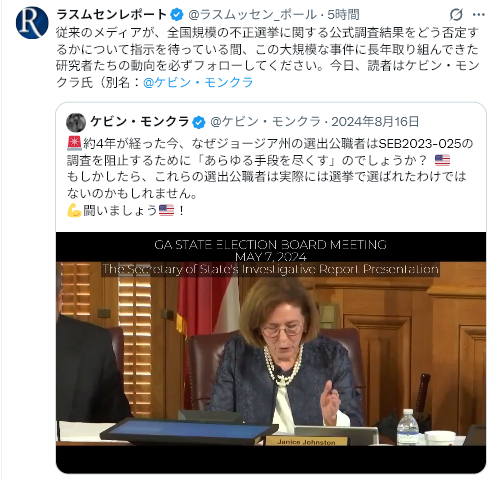The height and width of the screenshot is (480, 492).
Task: Open ラスムセンレポート account name
Action: 112,15
